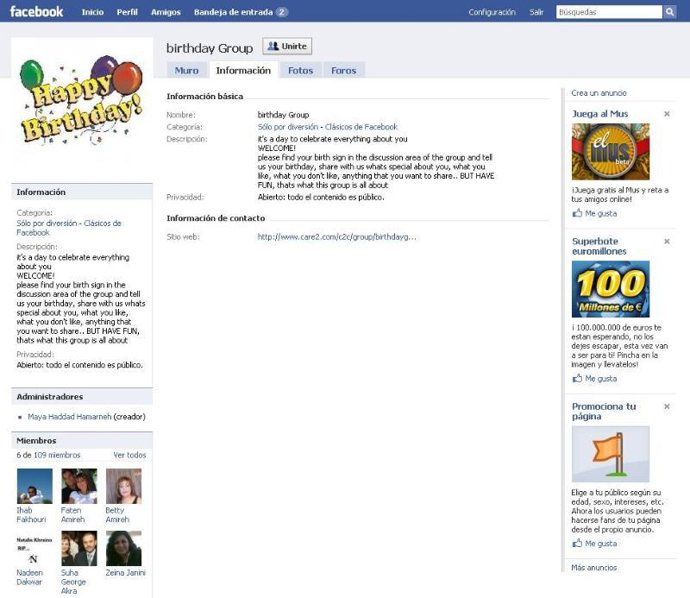
Task: Click the Administradores section header
Action: coord(82,396)
